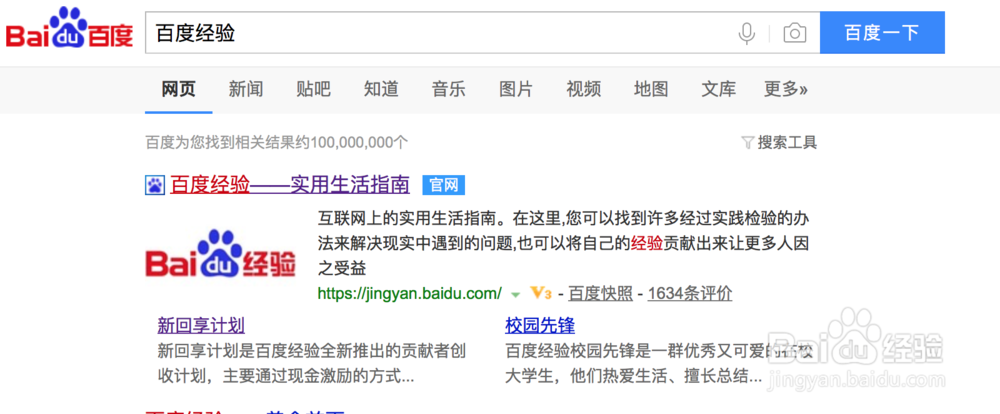Click the red highlighted 经验 keyword in description

[647, 244]
